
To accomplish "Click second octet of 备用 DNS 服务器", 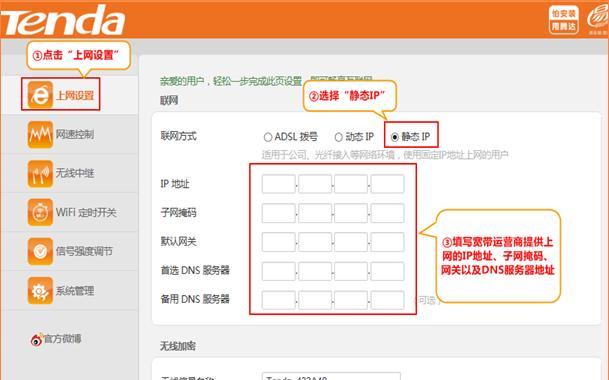I will click(315, 300).
